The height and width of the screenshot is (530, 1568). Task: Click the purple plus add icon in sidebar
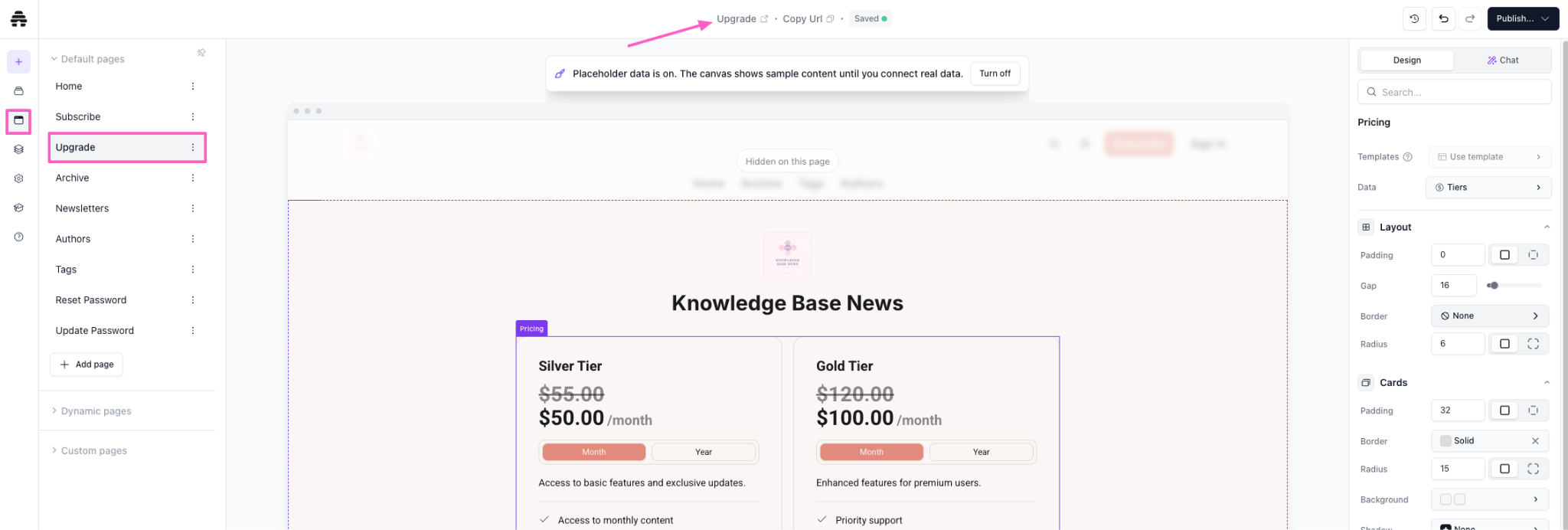[18, 62]
